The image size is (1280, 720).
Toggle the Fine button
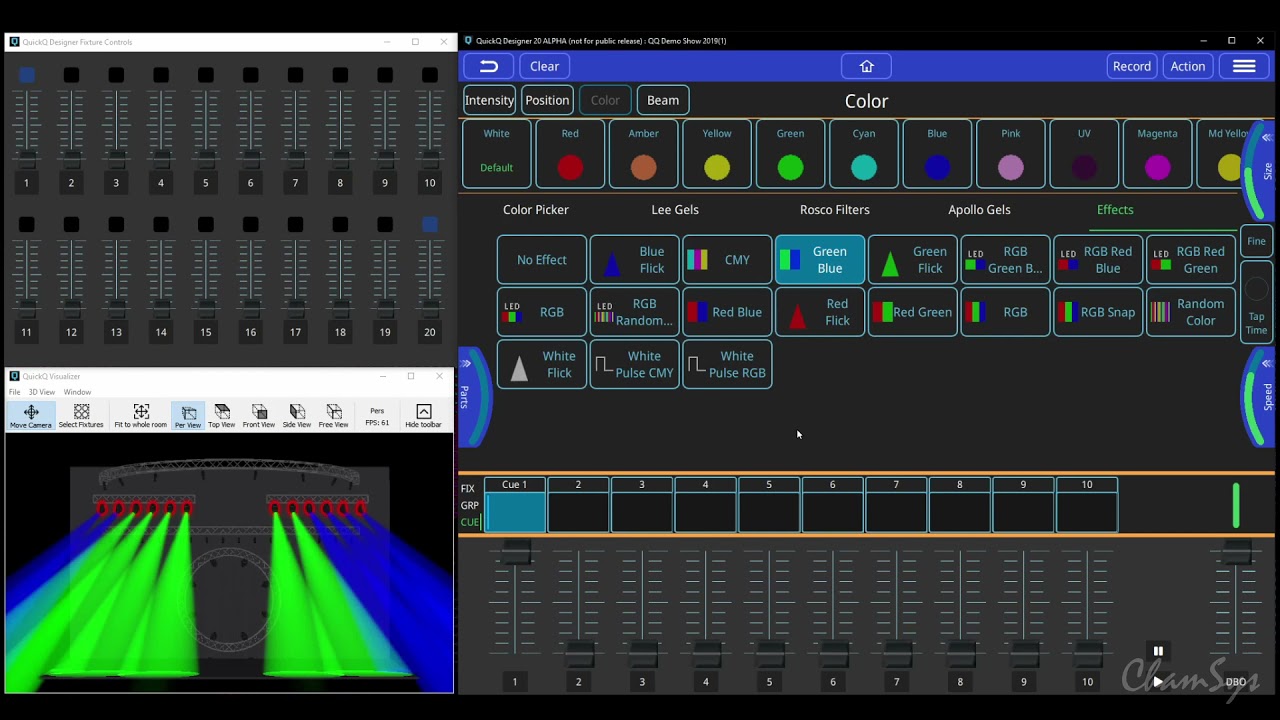[1256, 241]
